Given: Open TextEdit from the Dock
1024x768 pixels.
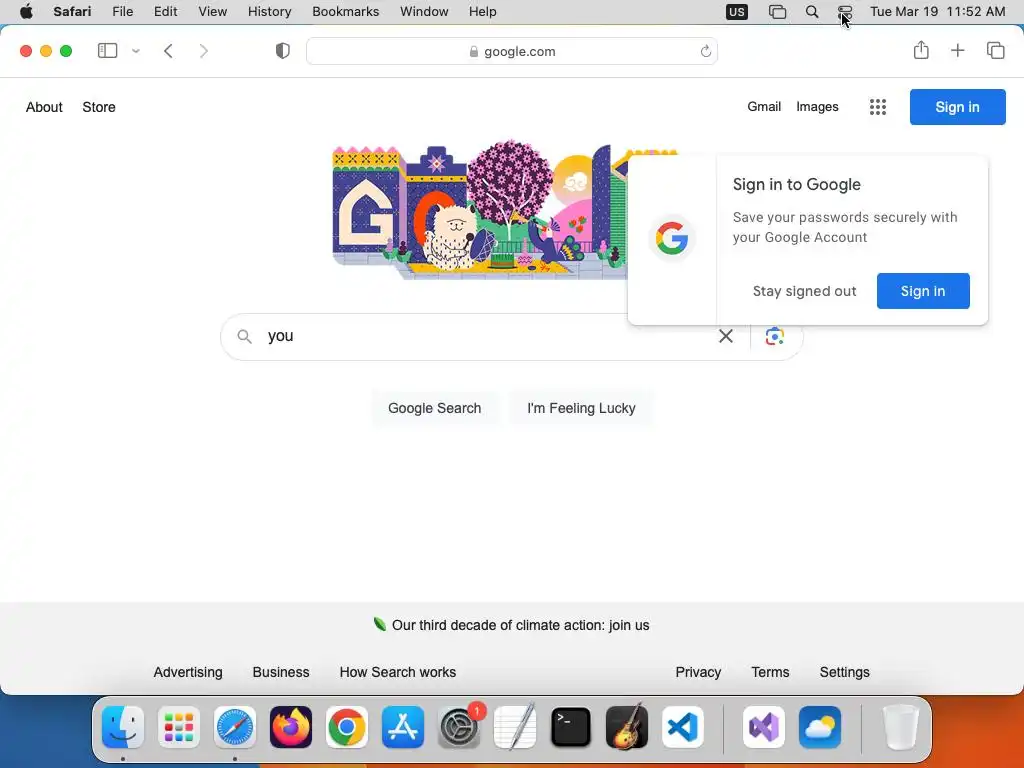Looking at the screenshot, I should 515,727.
